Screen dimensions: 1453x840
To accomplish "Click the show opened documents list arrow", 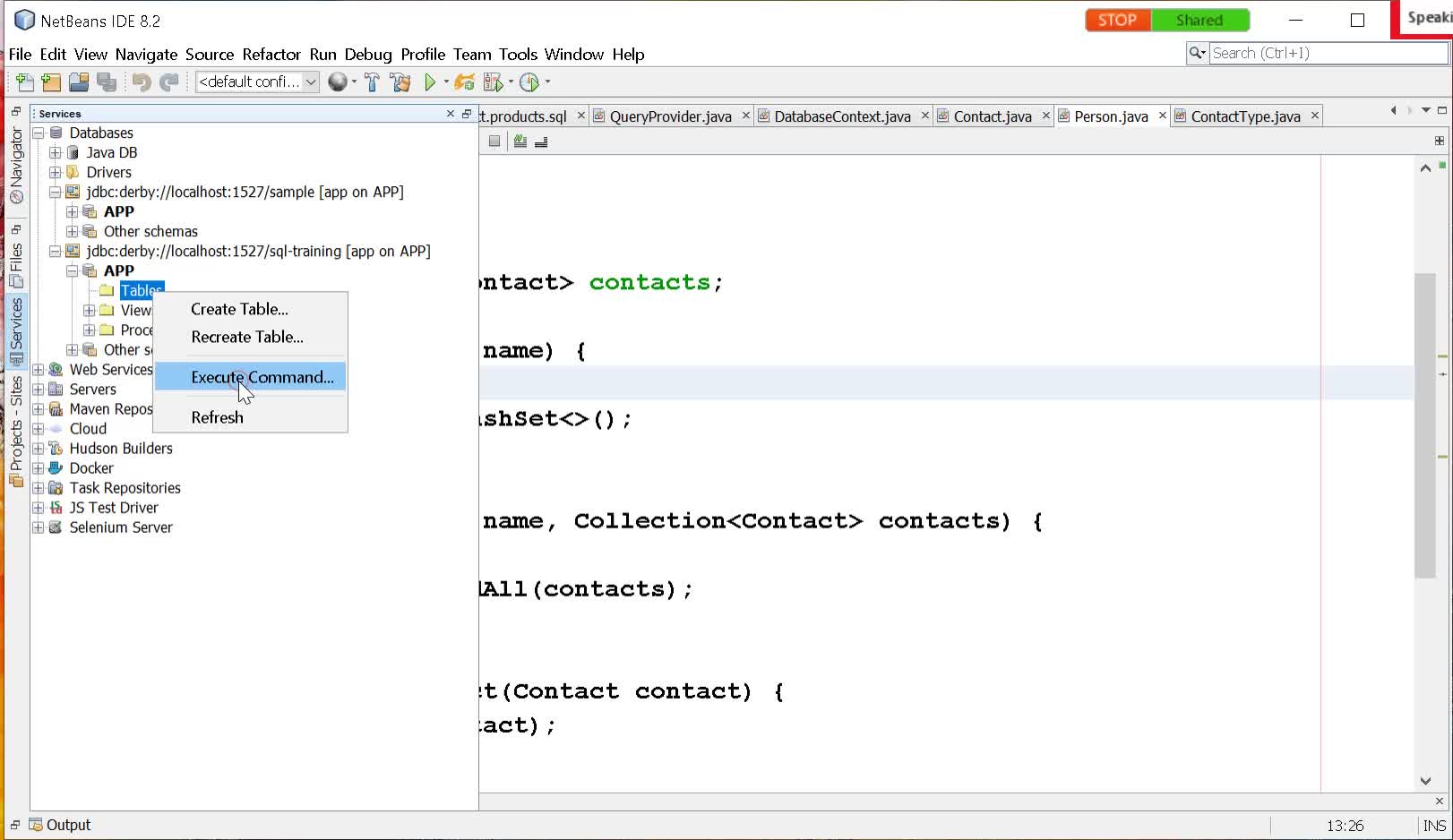I will point(1425,110).
